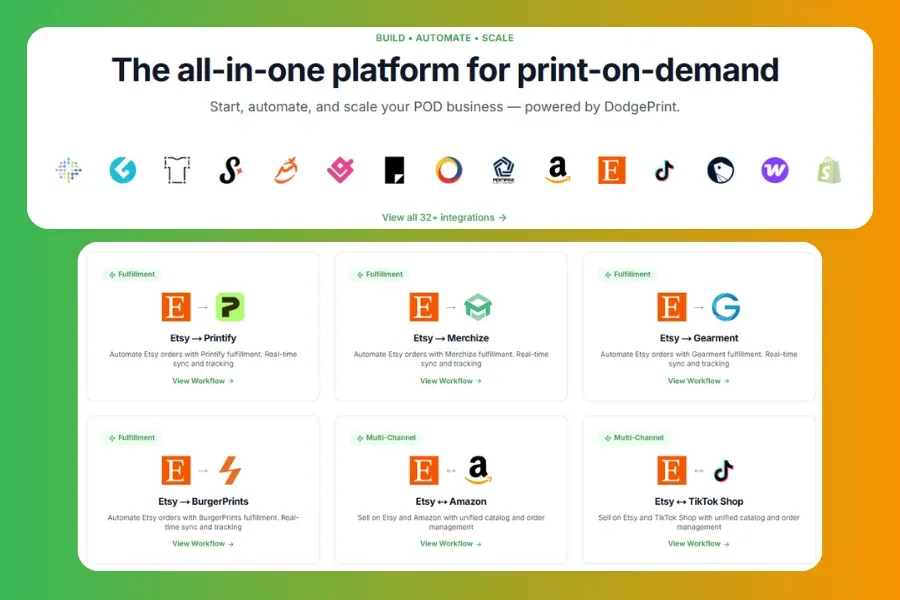Click the Shopify bag logo
The image size is (900, 600).
tap(829, 171)
